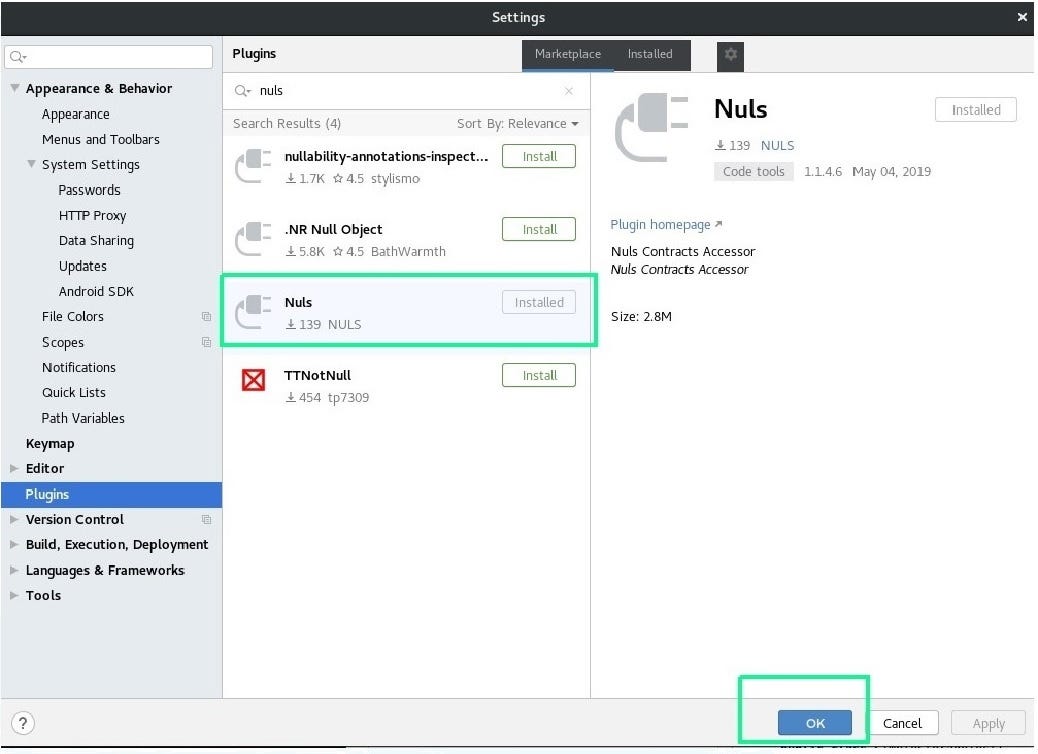Select the .NR Null Object plugin title
The height and width of the screenshot is (754, 1038).
tap(334, 229)
